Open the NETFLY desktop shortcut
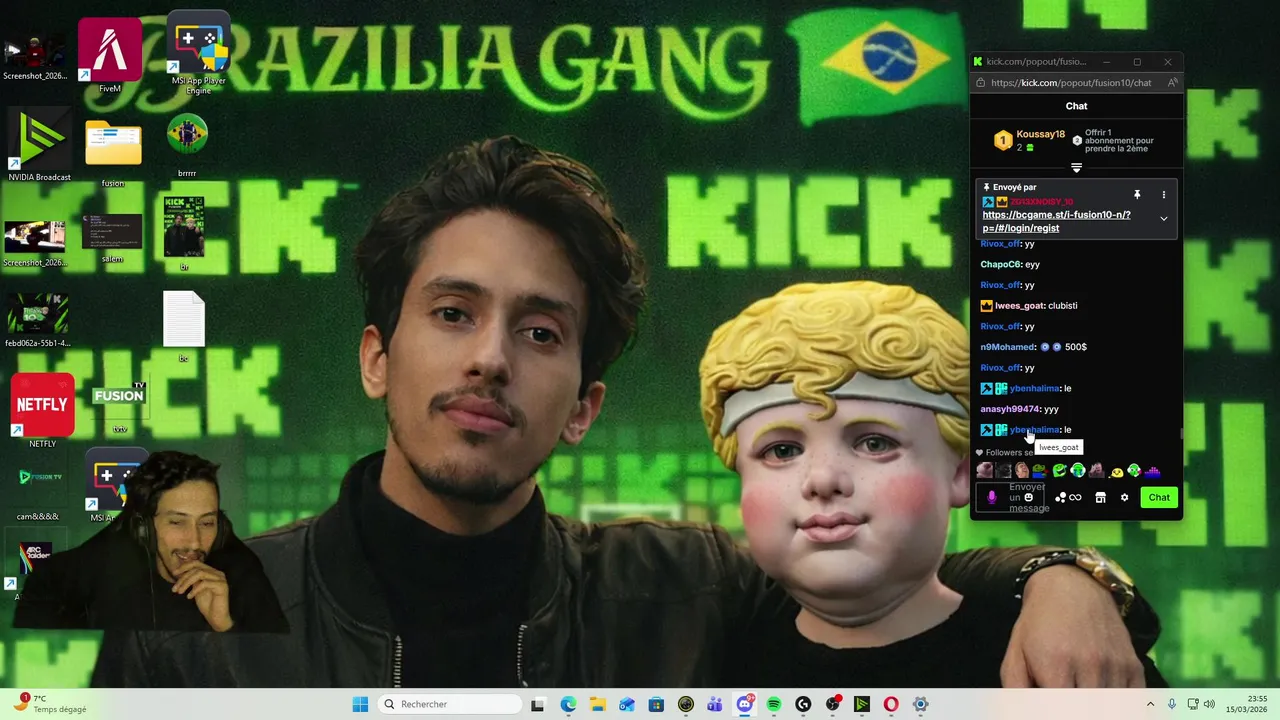This screenshot has width=1280, height=720. 42,410
